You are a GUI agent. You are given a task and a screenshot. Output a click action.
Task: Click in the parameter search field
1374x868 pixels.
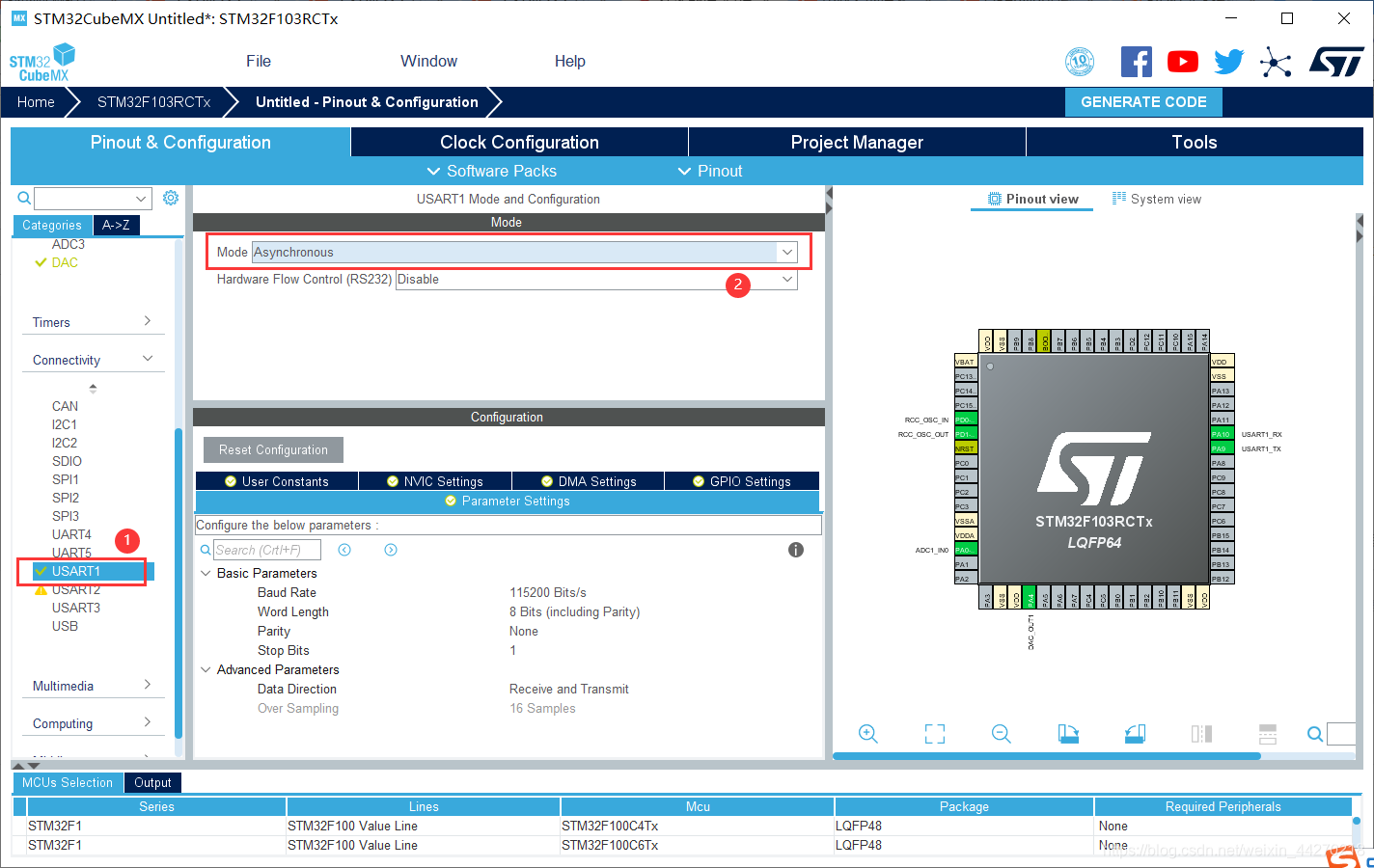point(267,550)
